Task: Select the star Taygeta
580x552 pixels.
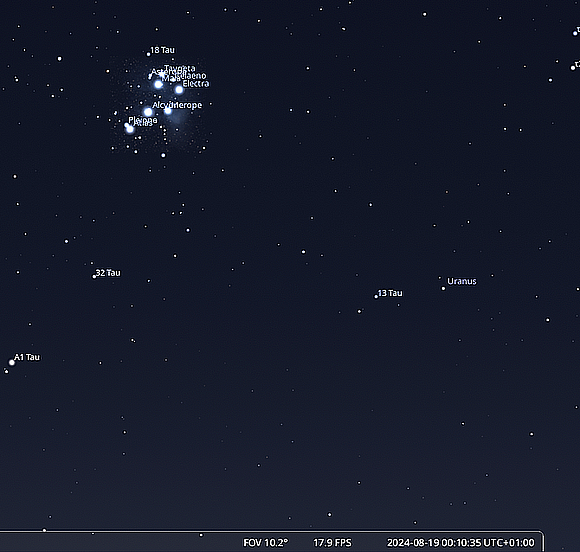Action: pos(162,74)
